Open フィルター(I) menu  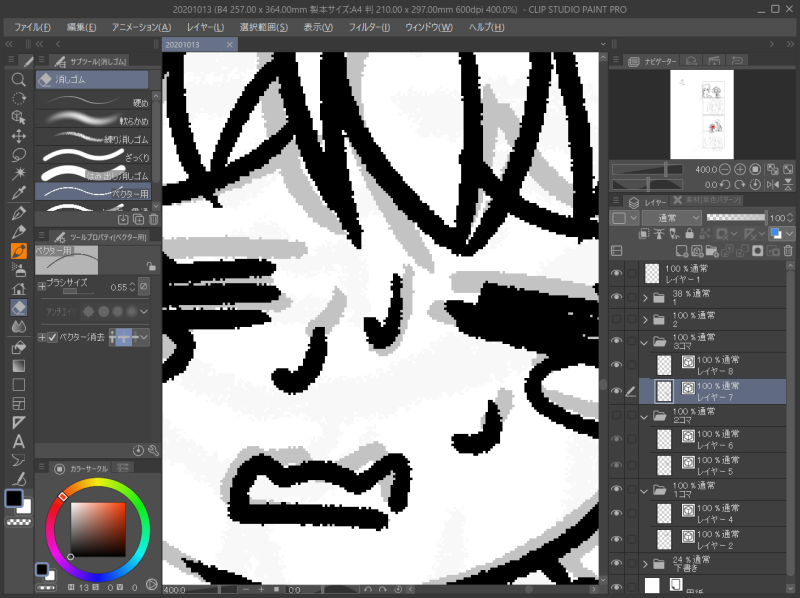point(369,27)
